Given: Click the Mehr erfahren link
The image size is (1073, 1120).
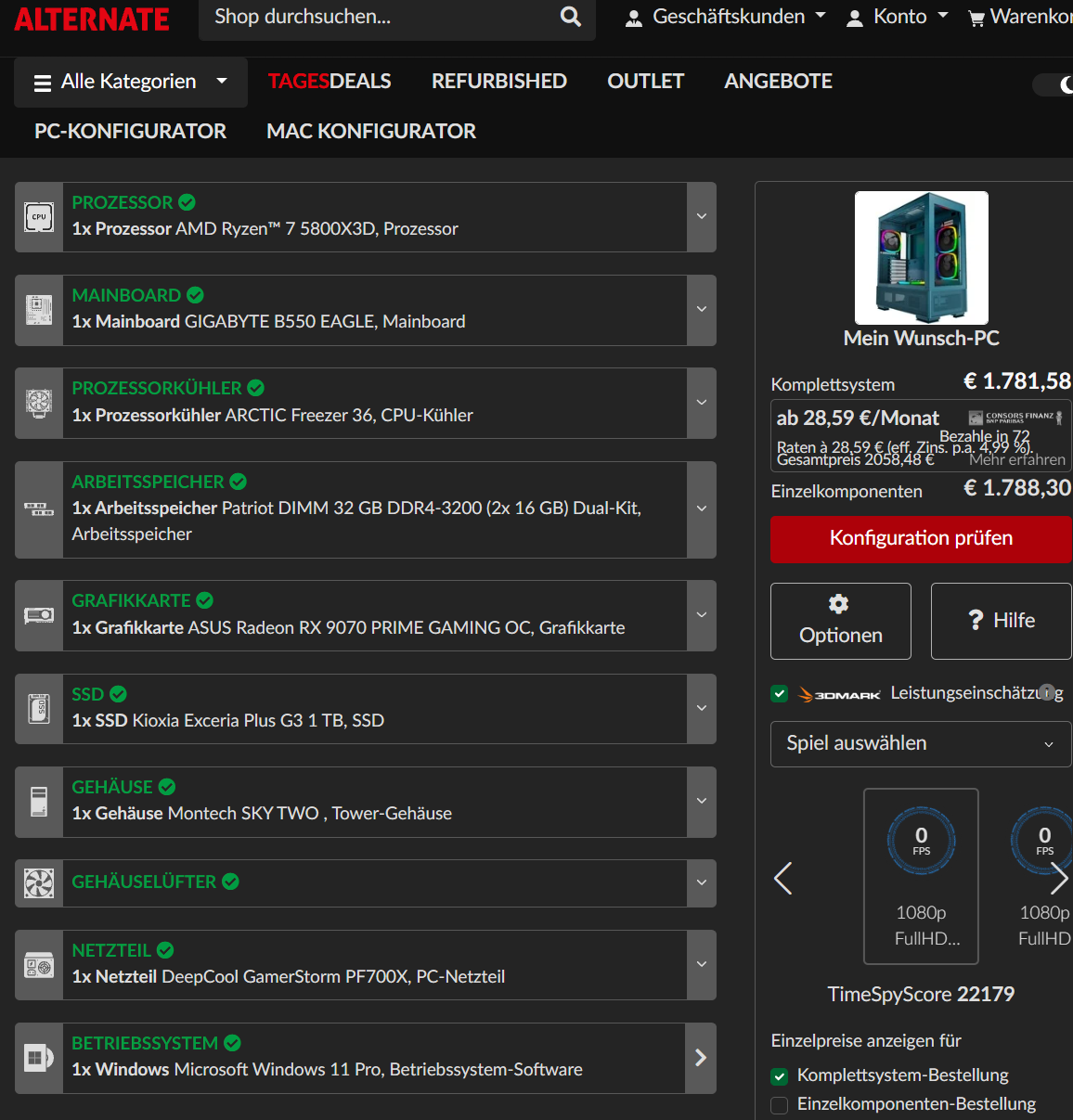Looking at the screenshot, I should [x=1017, y=459].
